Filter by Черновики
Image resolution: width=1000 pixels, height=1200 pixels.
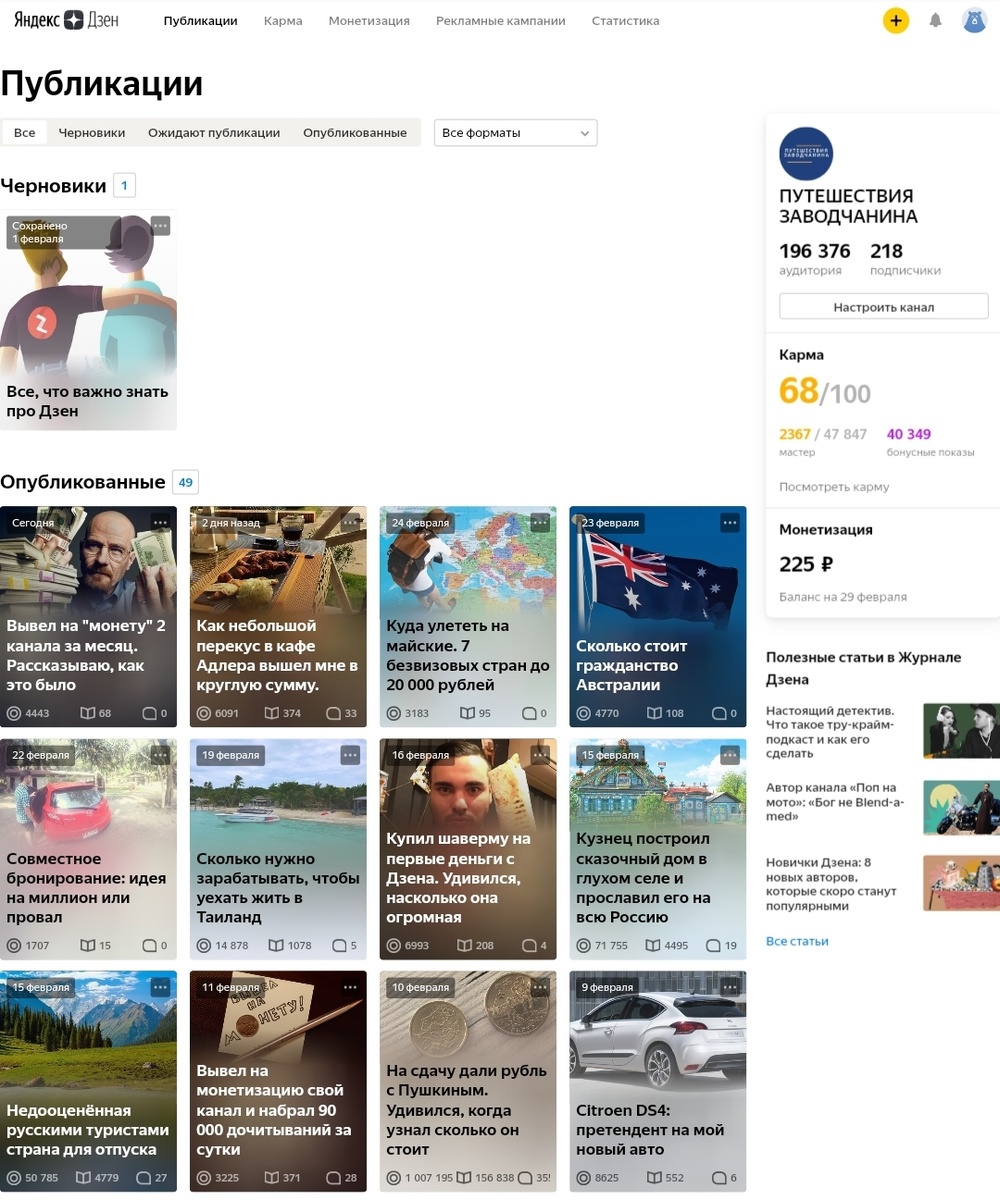(92, 133)
